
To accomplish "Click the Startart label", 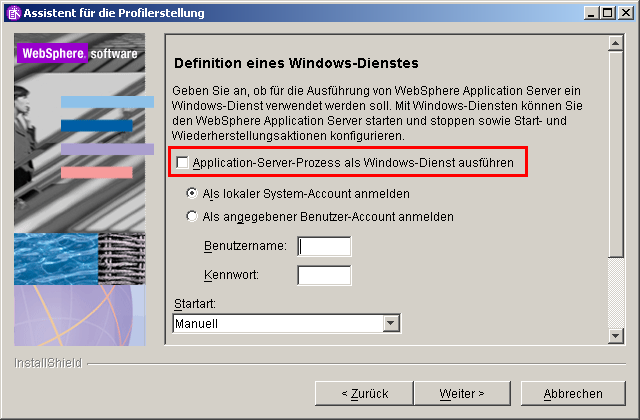I will [195, 304].
